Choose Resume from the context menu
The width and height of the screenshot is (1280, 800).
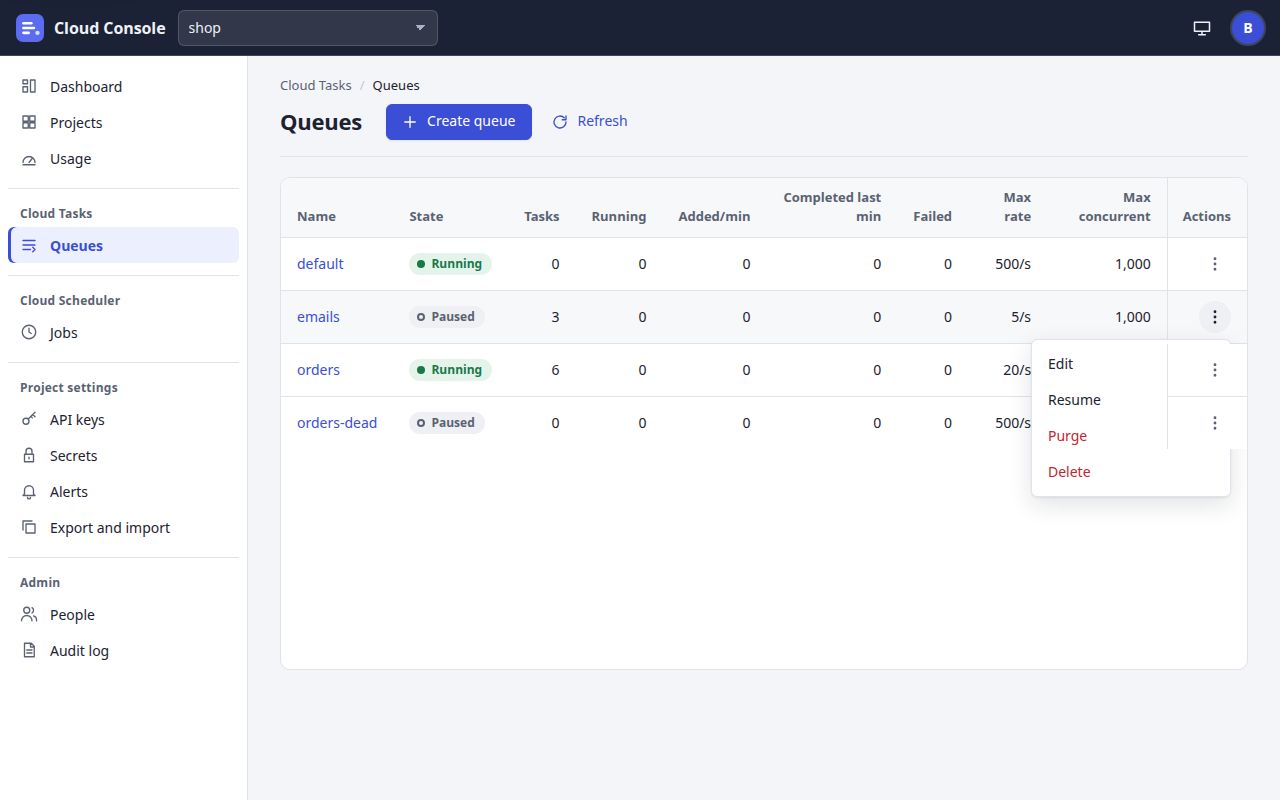[x=1130, y=400]
